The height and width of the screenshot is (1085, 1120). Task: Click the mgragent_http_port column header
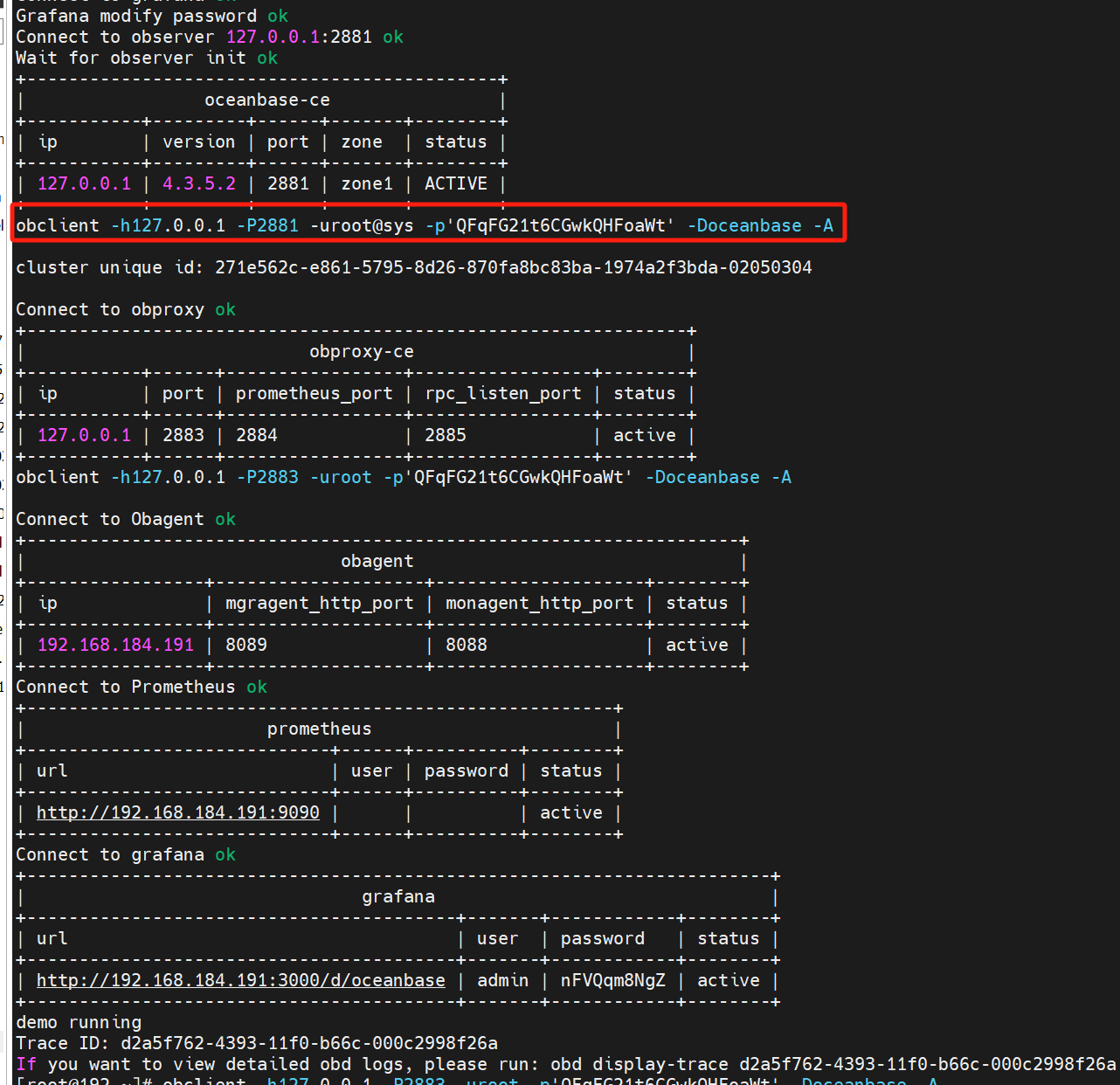[x=320, y=603]
